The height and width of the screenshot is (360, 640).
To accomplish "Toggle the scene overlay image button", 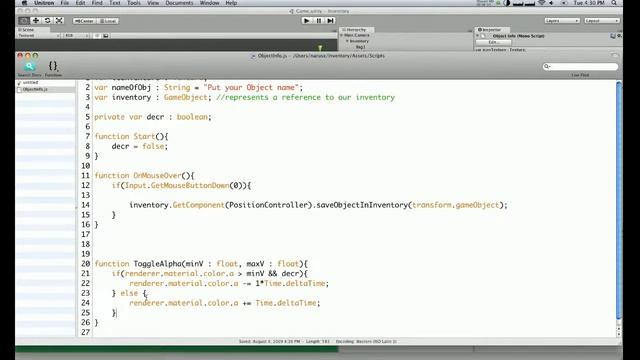I will click(106, 36).
